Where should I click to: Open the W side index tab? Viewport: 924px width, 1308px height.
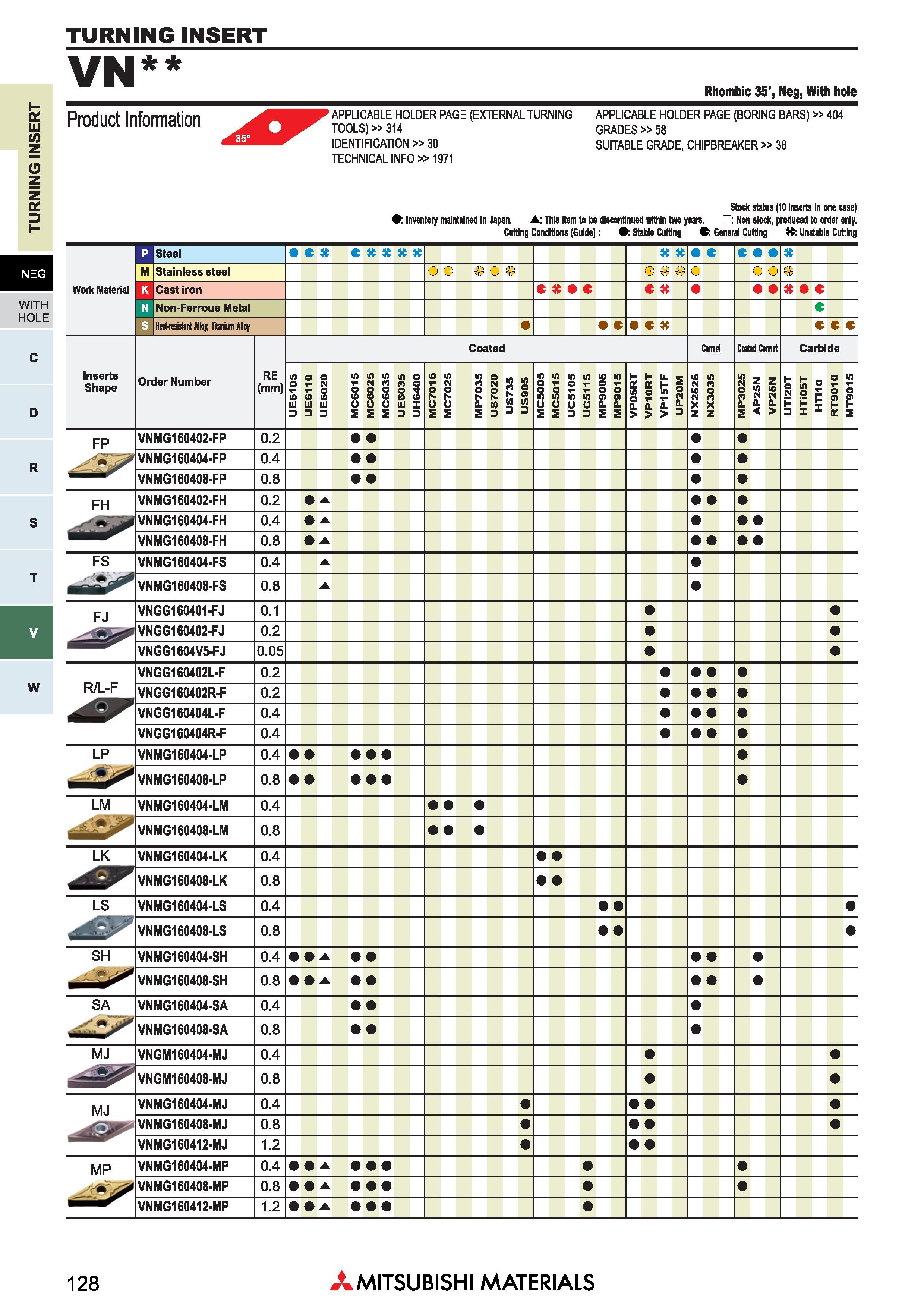point(27,688)
